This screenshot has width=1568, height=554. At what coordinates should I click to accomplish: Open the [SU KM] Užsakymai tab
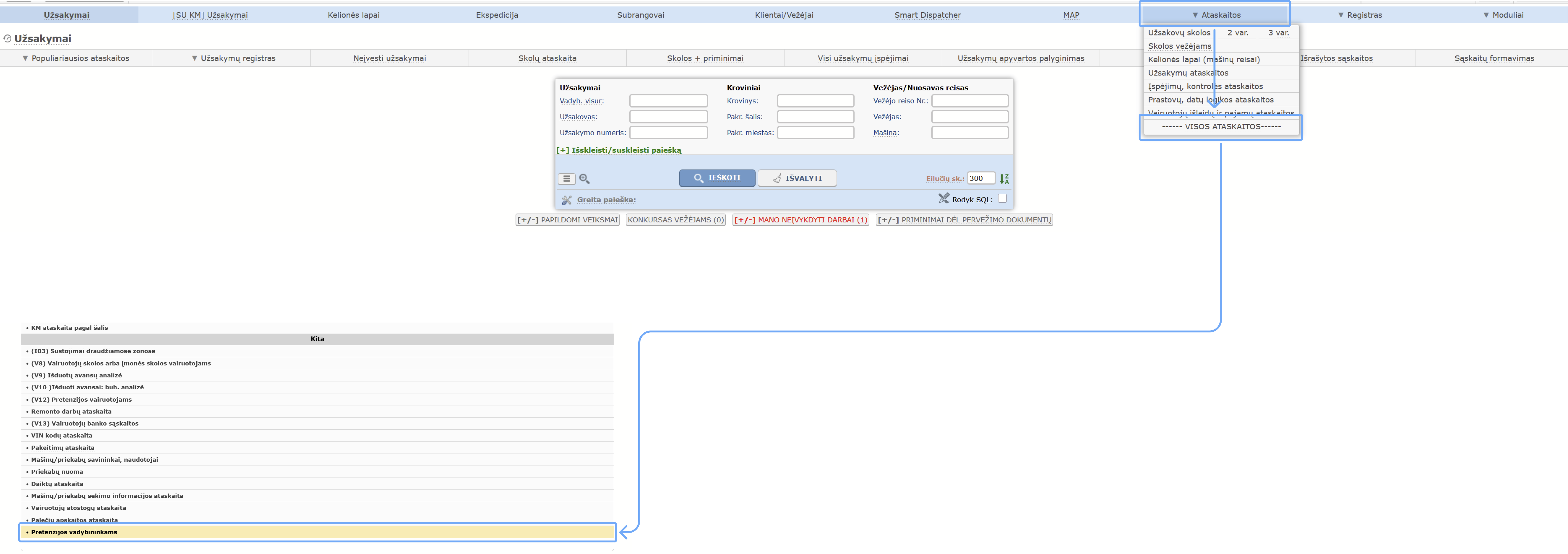[210, 15]
